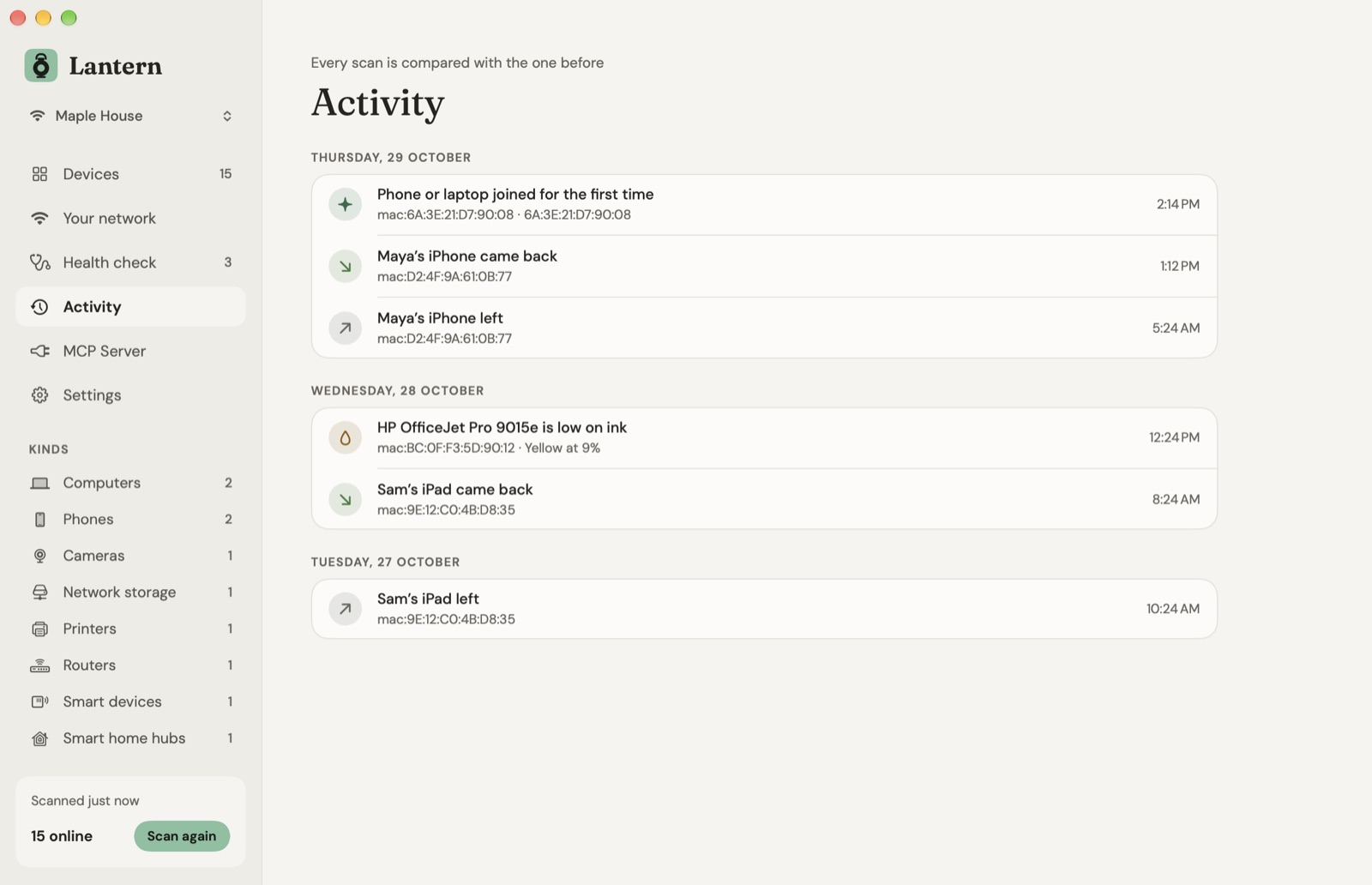
Task: Click the Your network wifi icon
Action: pyautogui.click(x=39, y=218)
